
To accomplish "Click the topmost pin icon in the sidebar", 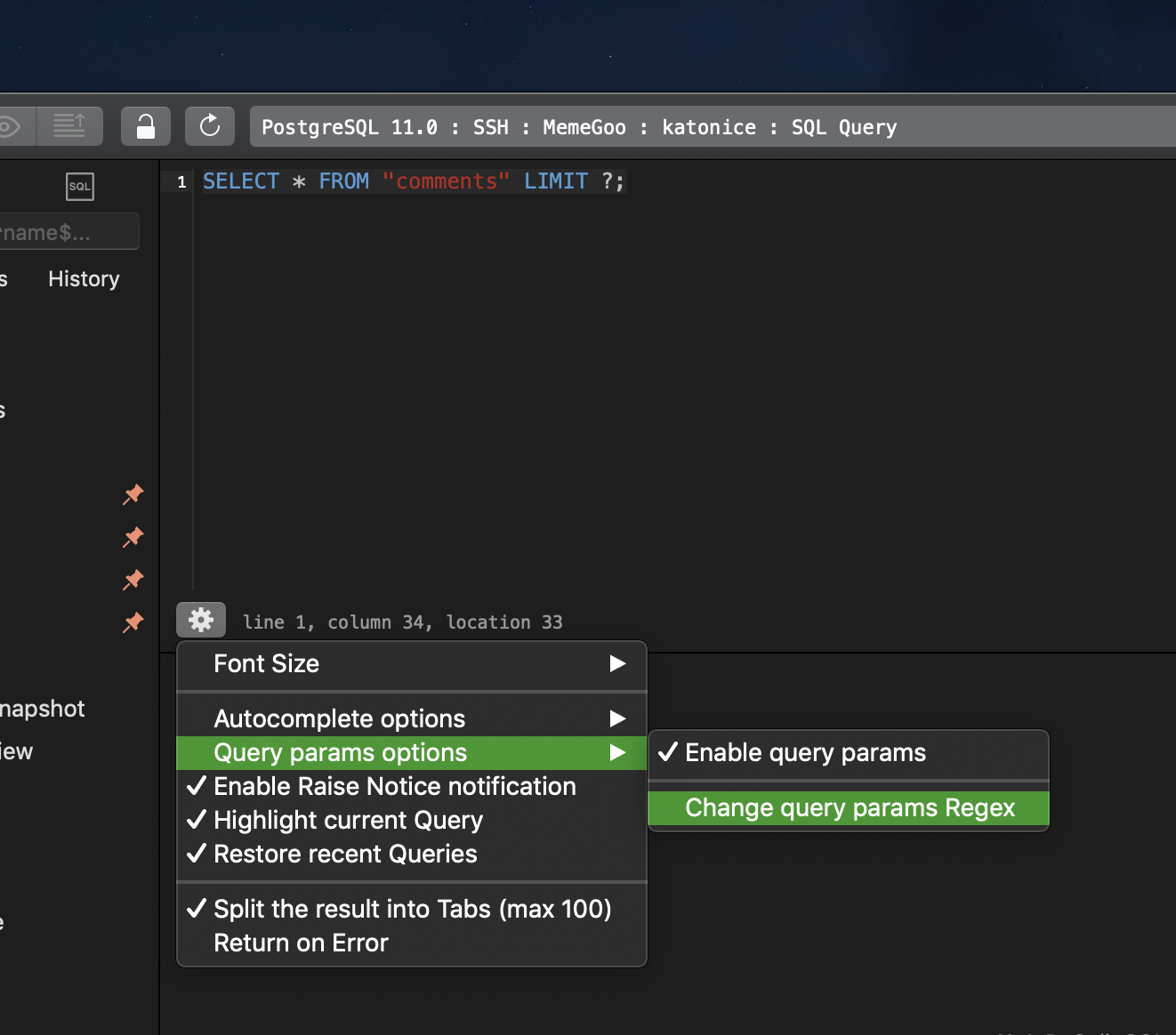I will [133, 495].
